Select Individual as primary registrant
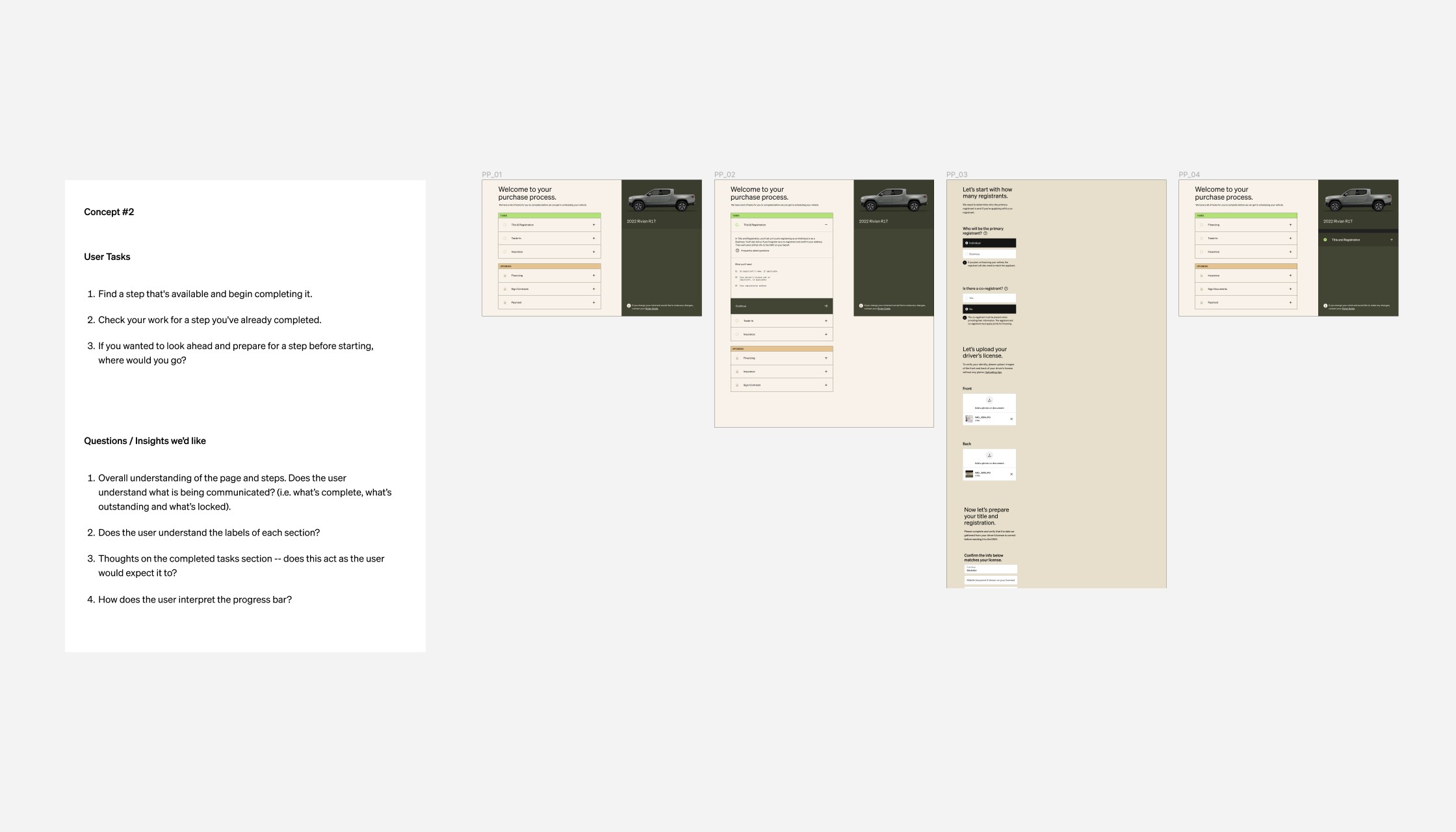The height and width of the screenshot is (832, 1456). (989, 243)
